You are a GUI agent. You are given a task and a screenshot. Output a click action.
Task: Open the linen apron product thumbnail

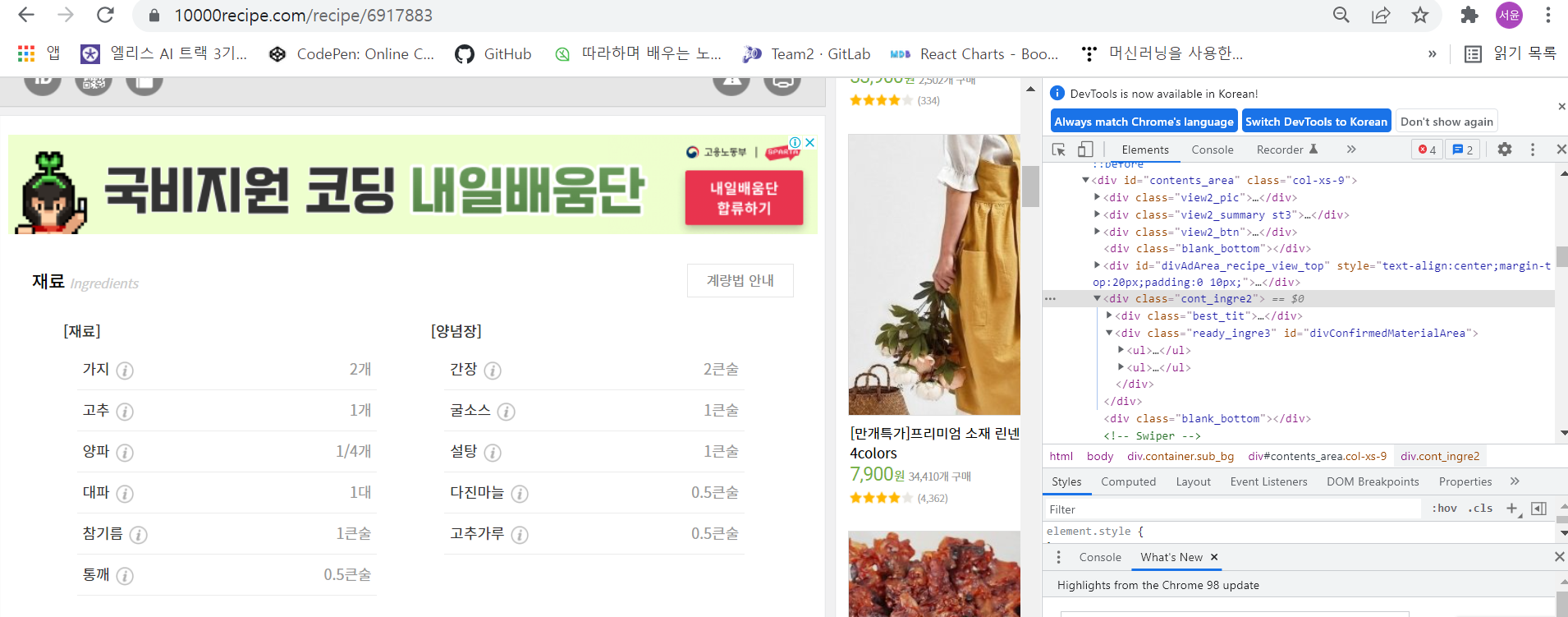[934, 274]
